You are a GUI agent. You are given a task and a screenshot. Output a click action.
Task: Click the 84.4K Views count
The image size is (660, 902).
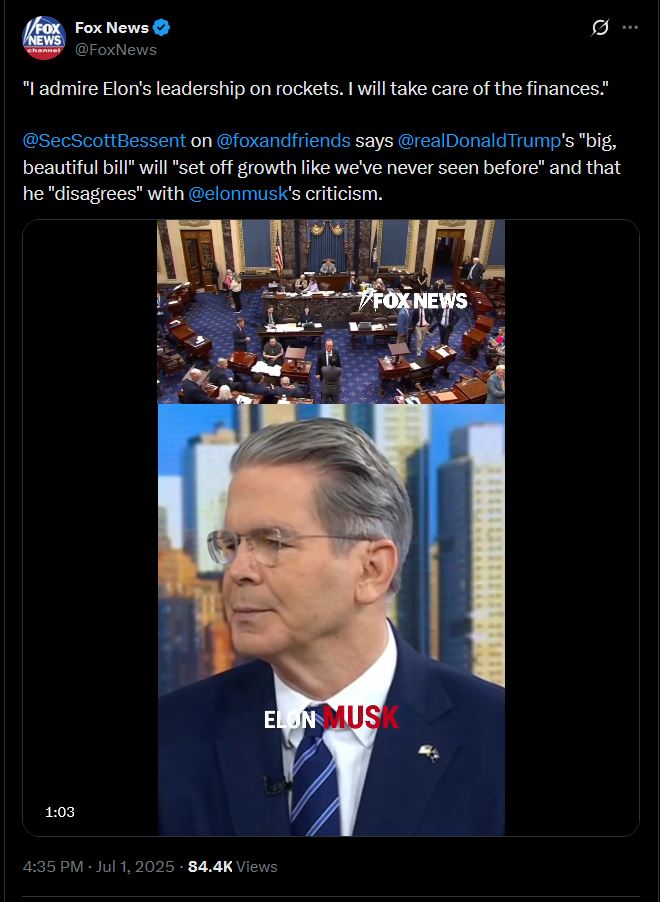tap(232, 866)
